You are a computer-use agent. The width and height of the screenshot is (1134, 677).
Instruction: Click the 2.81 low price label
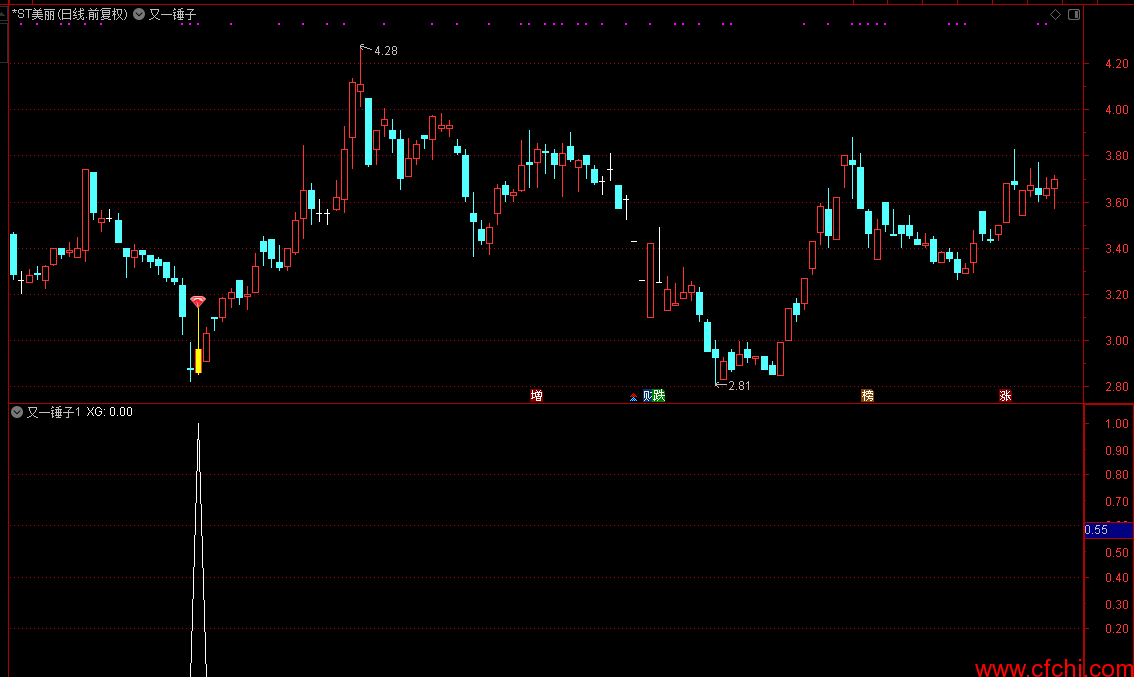point(739,386)
